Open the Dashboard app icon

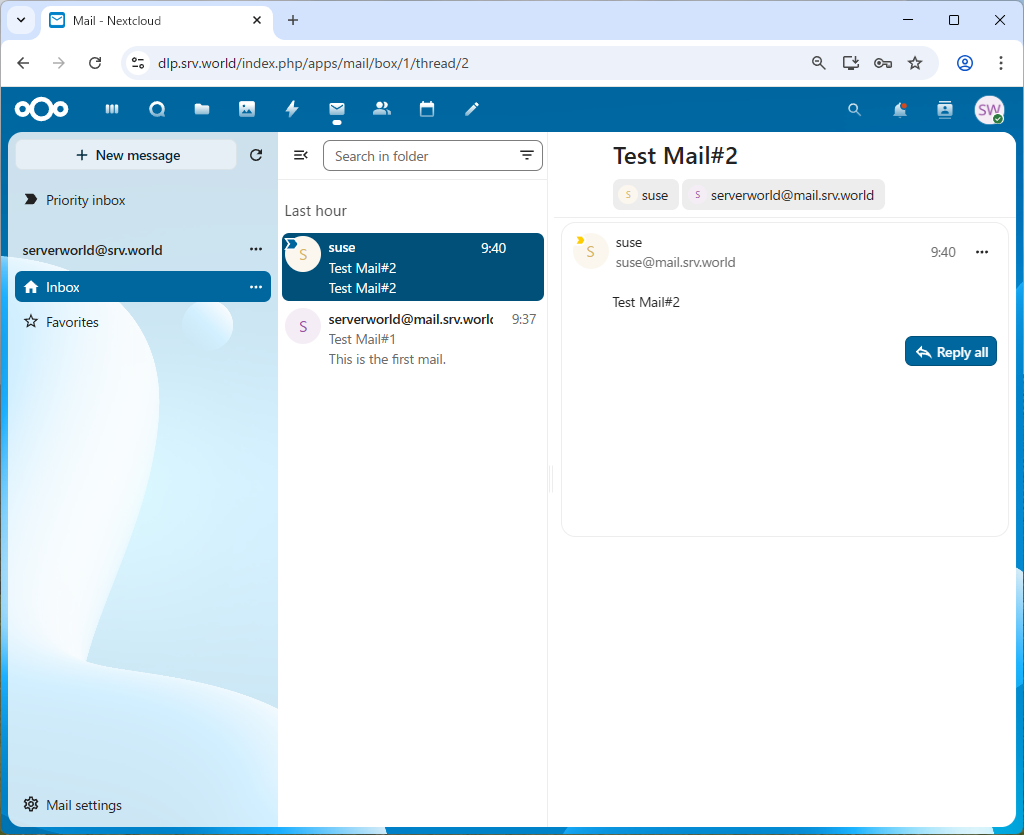tap(112, 109)
